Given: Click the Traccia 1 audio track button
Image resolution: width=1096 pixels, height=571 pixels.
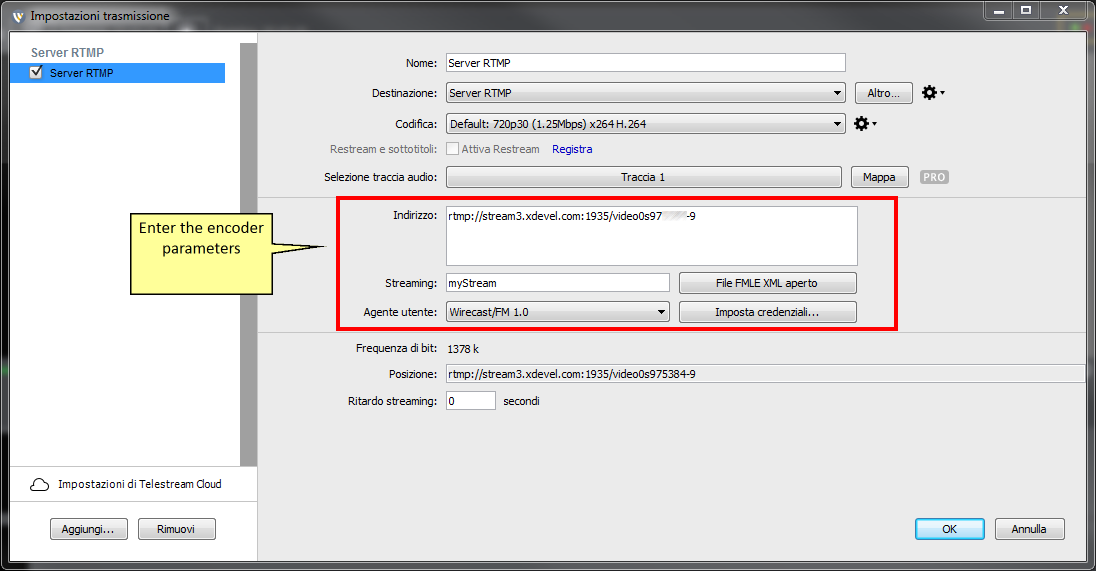Looking at the screenshot, I should click(x=643, y=177).
